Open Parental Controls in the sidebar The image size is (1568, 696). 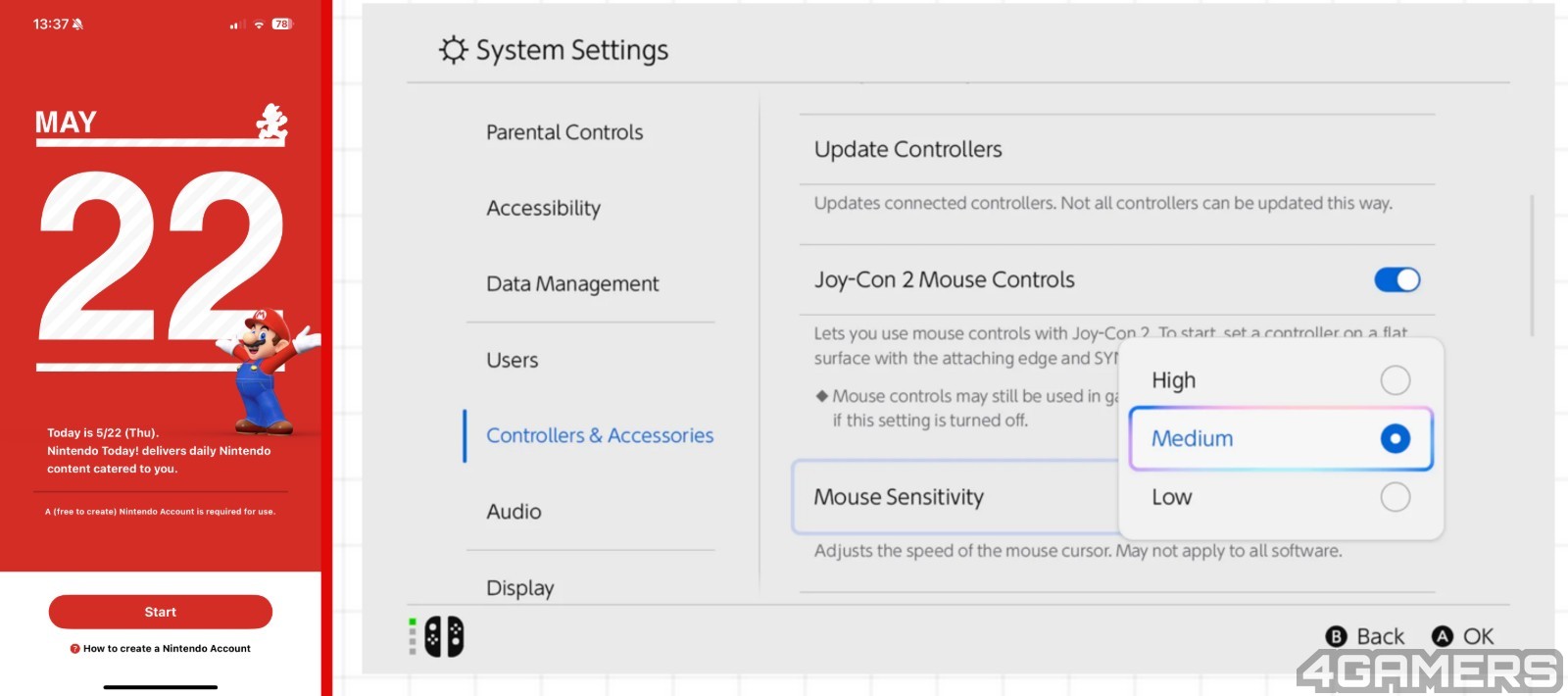pos(564,132)
